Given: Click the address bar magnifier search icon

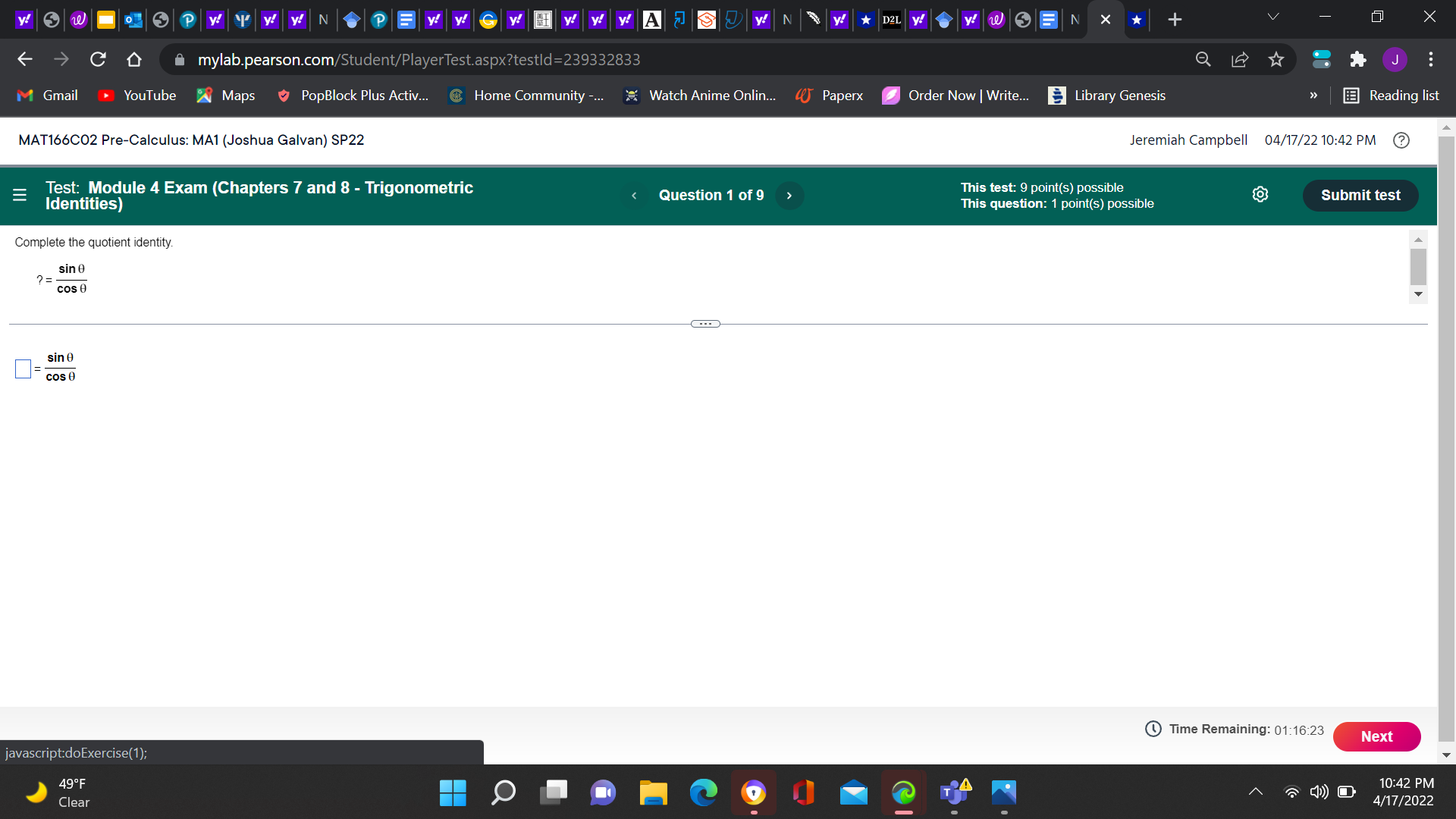Looking at the screenshot, I should [x=1203, y=59].
